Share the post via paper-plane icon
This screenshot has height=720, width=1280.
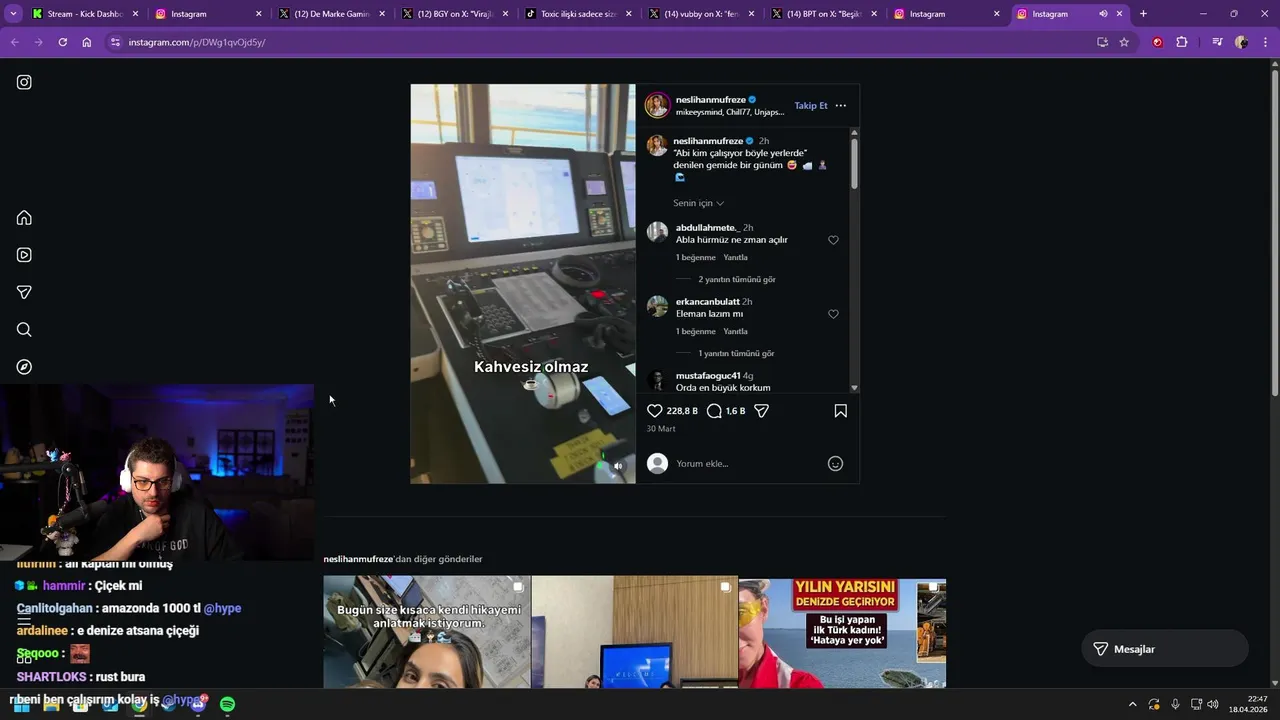[x=761, y=411]
